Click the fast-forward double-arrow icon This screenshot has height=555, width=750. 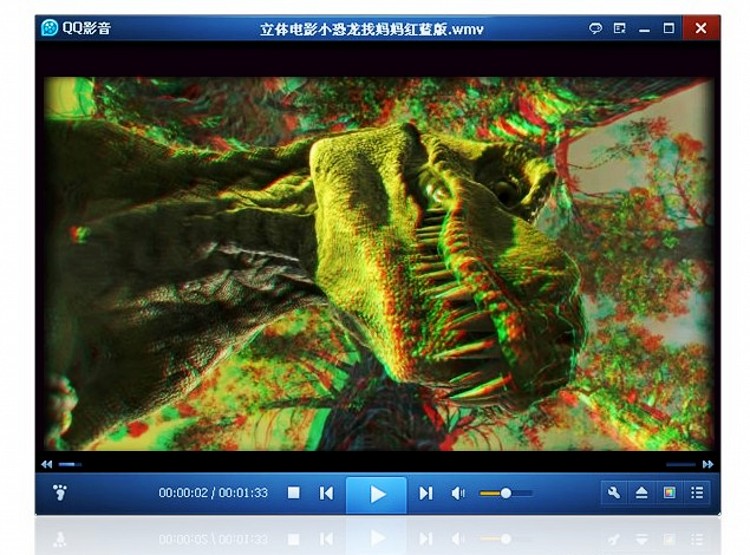(708, 464)
